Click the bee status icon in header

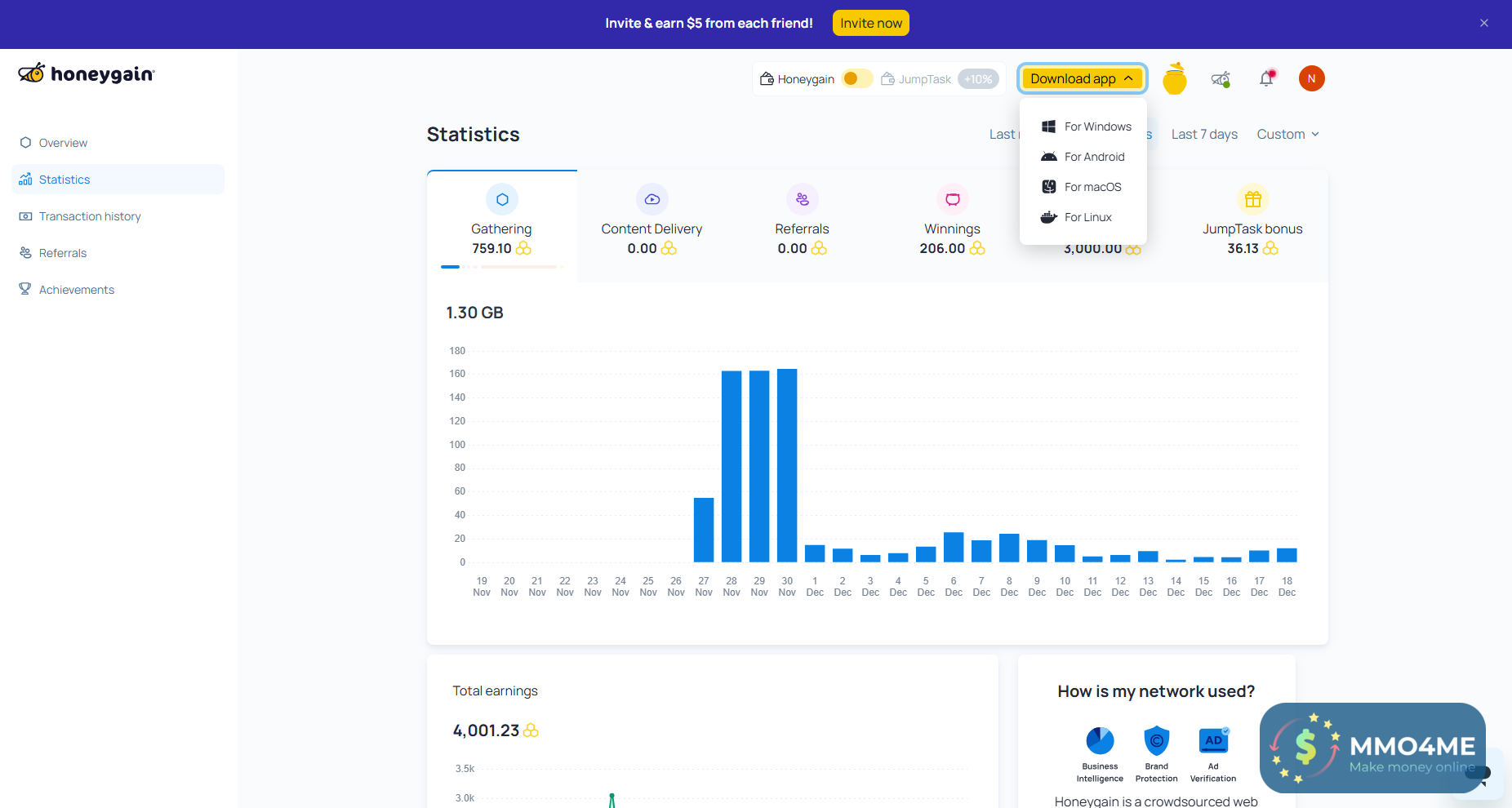[x=1221, y=78]
